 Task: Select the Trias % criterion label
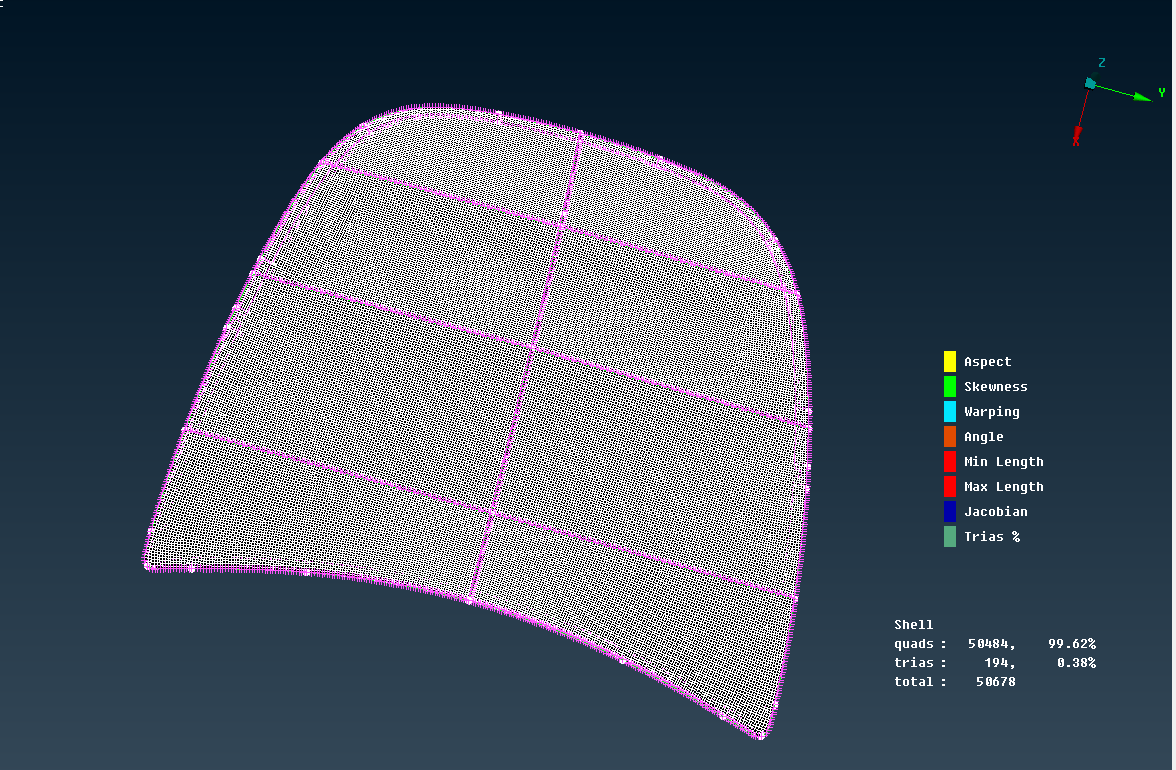pyautogui.click(x=991, y=537)
